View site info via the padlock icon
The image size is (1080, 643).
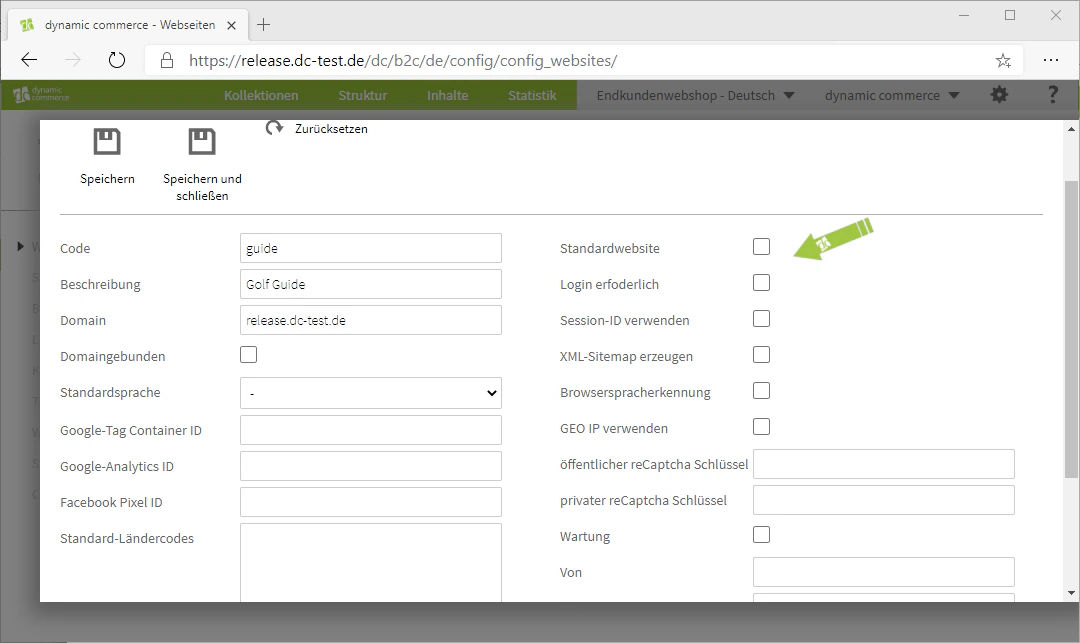[x=167, y=61]
